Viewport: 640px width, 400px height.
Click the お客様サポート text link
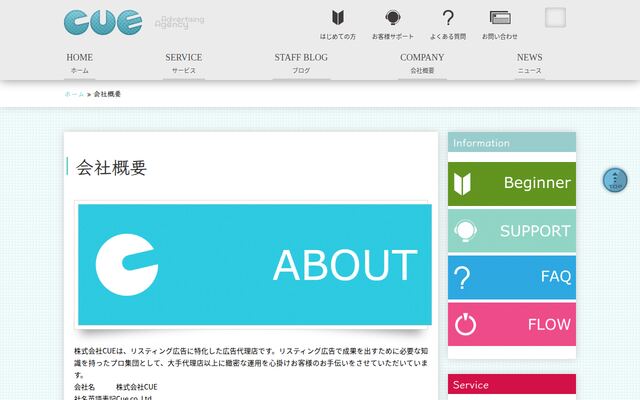[x=393, y=36]
